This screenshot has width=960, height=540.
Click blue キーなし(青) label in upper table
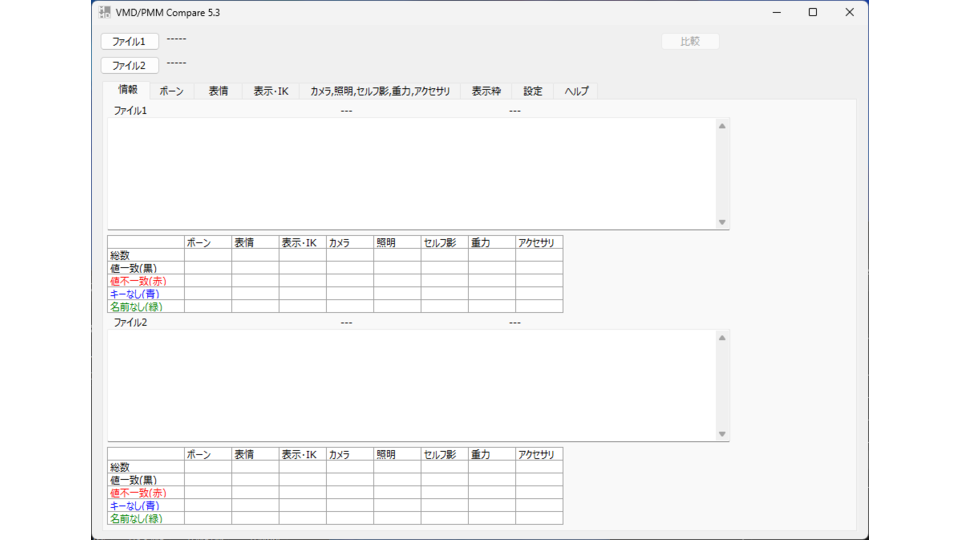pos(134,294)
